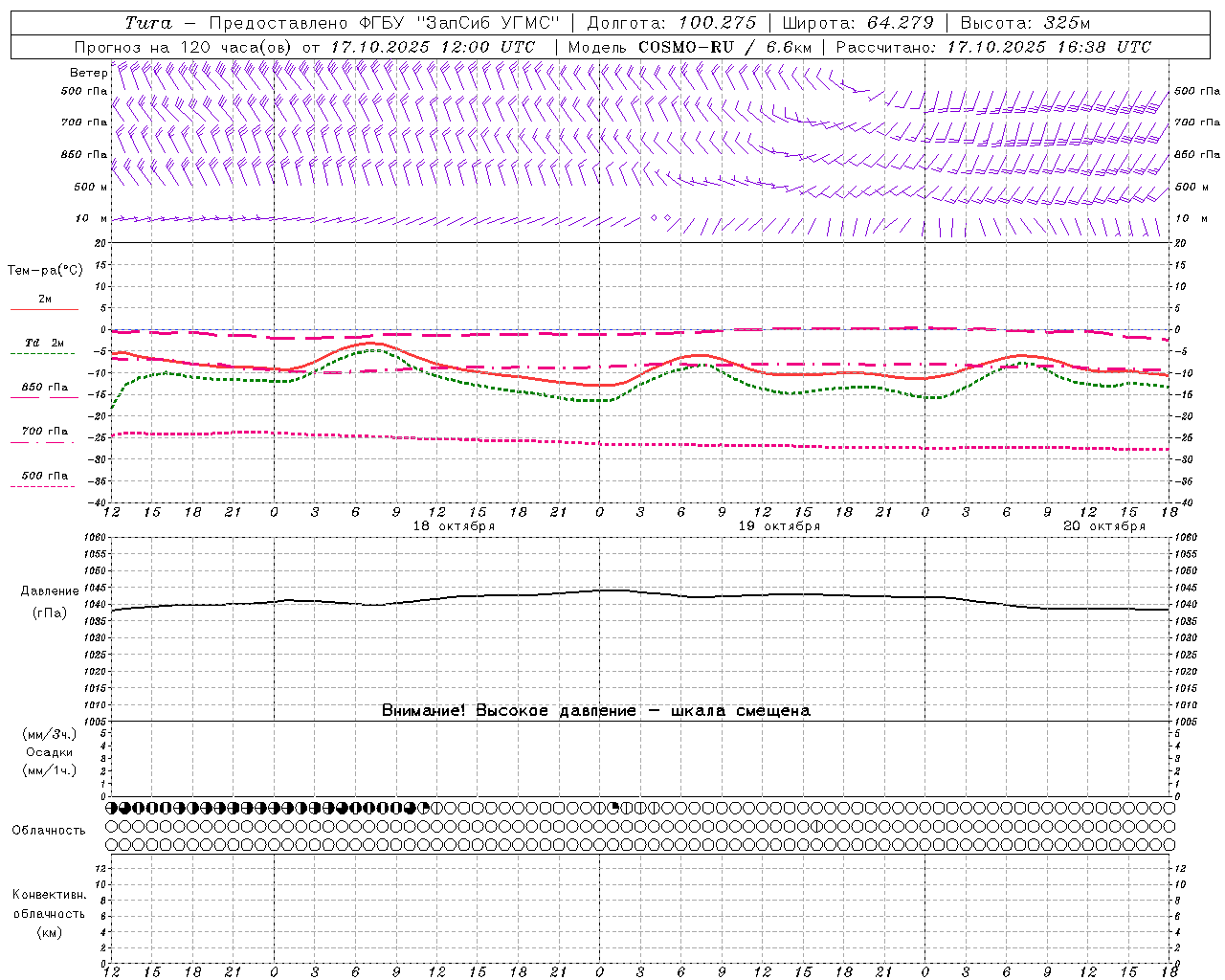Click the '(мм/1ч.)' precipitation unit label
The image size is (1225, 980).
pos(50,770)
